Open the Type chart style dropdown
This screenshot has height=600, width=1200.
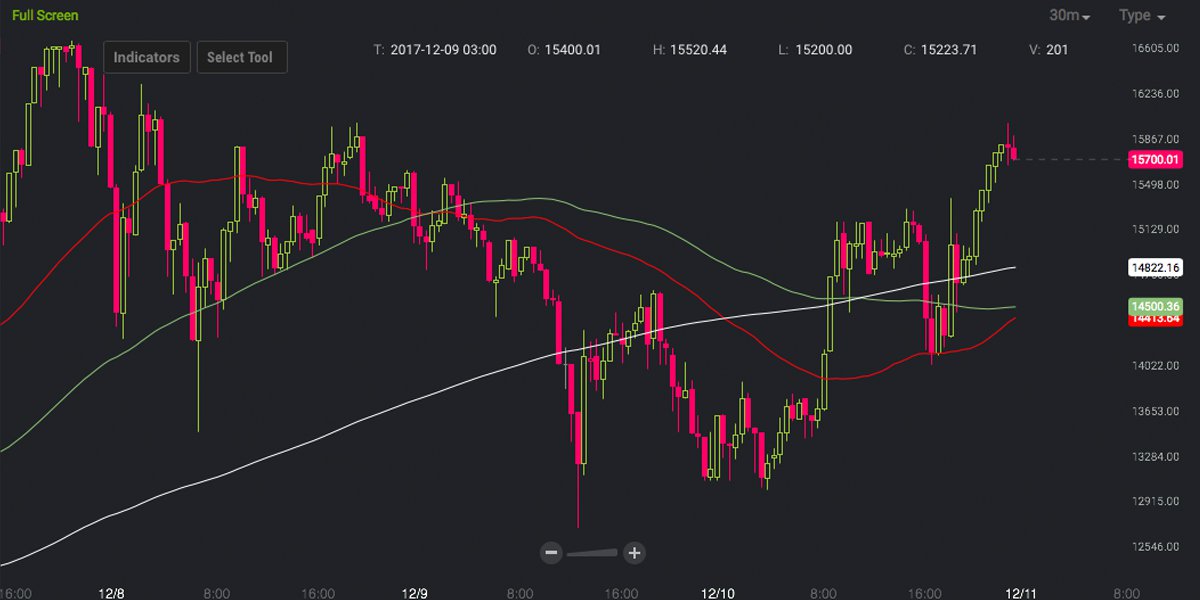1140,15
